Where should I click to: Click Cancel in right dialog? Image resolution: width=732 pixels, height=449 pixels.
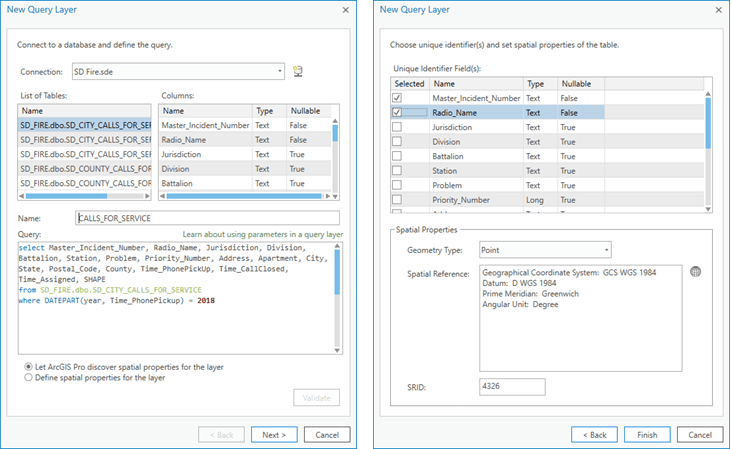pos(700,435)
